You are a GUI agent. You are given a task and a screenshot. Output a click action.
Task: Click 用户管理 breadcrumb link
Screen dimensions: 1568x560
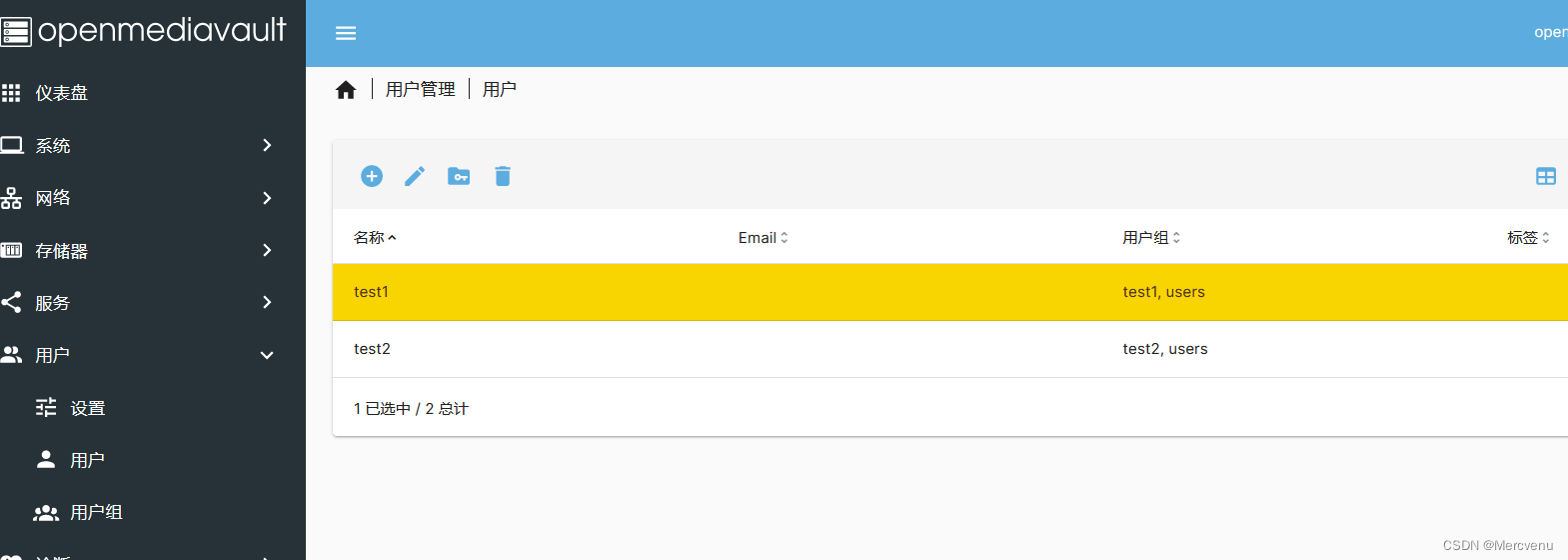421,90
